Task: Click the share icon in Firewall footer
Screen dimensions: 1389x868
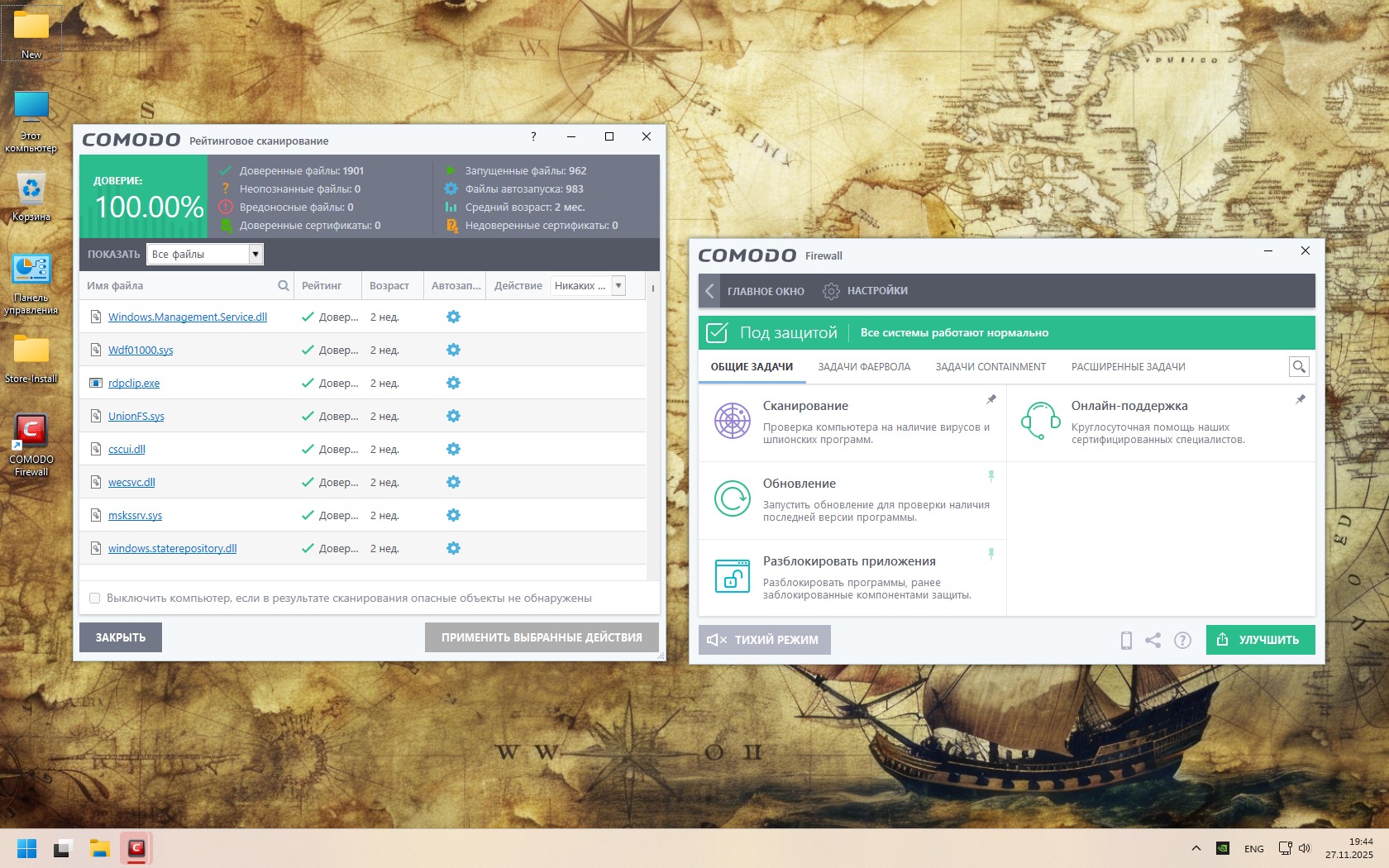Action: tap(1153, 640)
